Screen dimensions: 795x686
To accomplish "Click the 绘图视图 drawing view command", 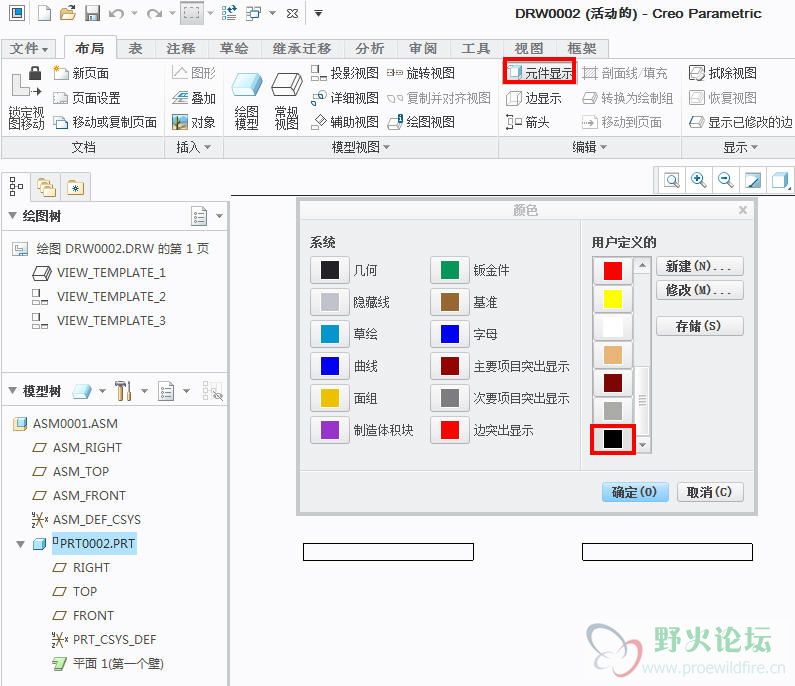I will point(421,122).
